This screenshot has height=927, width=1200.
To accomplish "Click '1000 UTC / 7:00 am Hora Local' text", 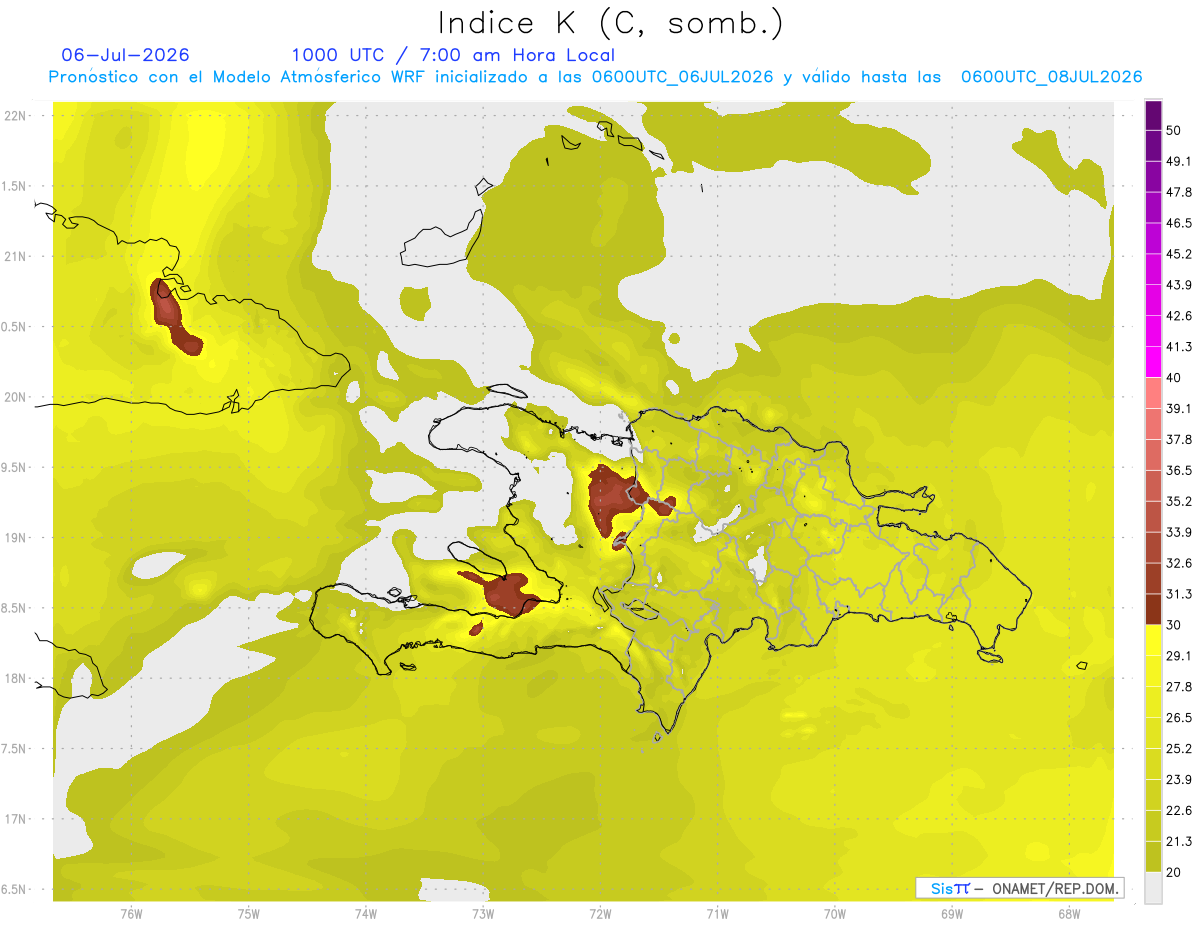I will point(453,55).
